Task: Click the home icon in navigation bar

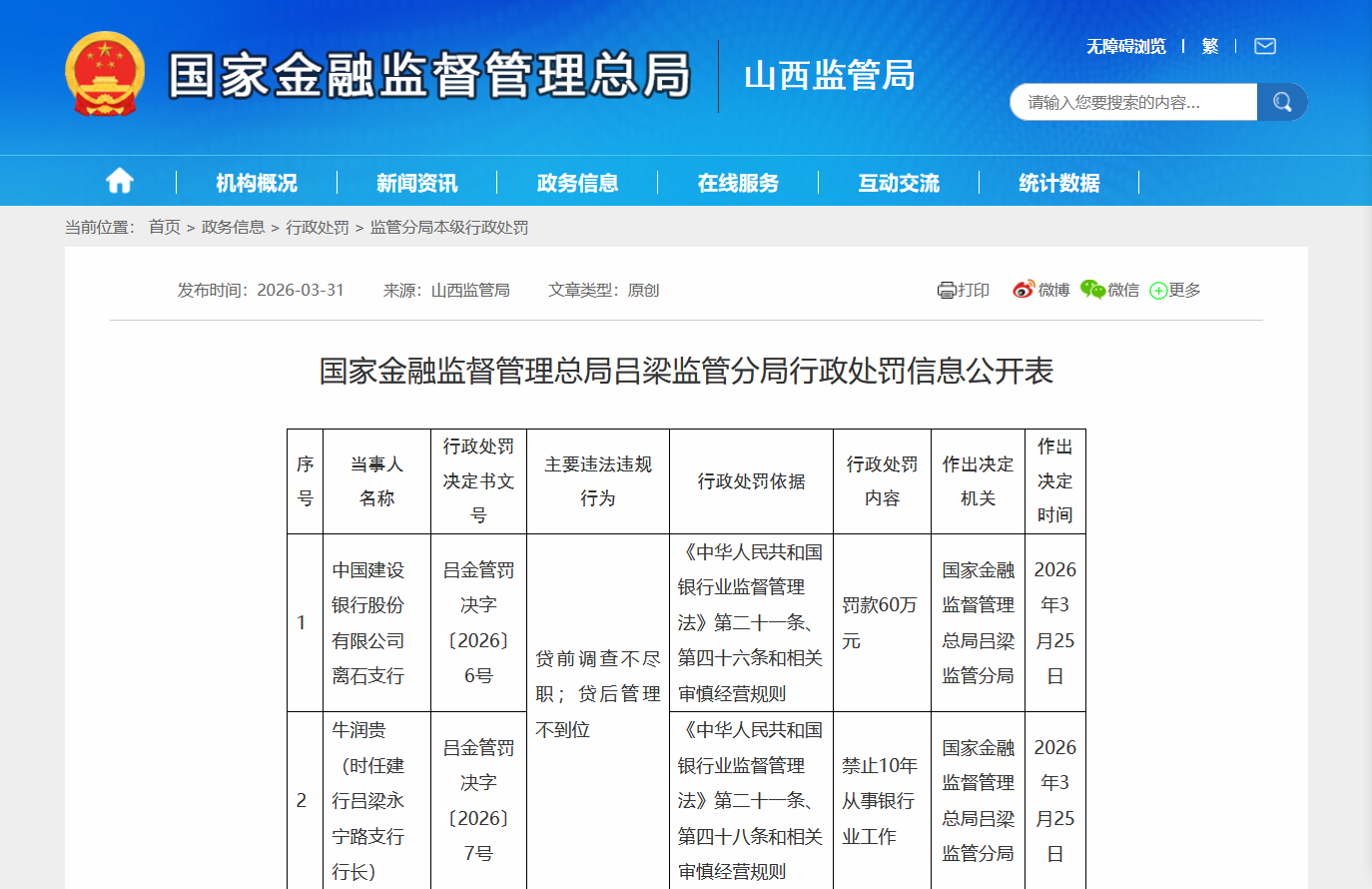Action: click(x=120, y=181)
